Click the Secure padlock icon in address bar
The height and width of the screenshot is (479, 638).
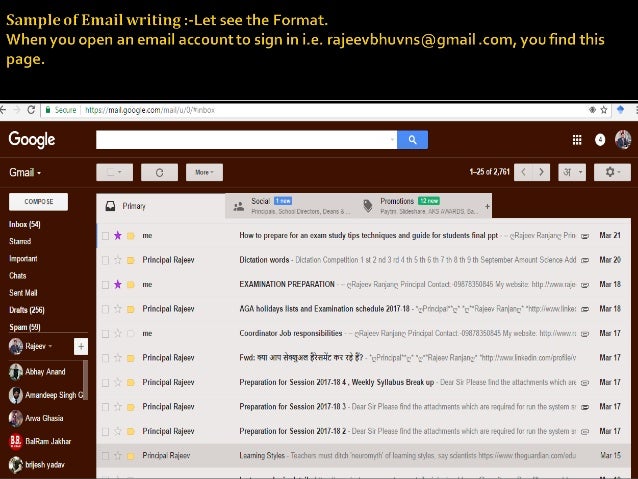[x=48, y=110]
